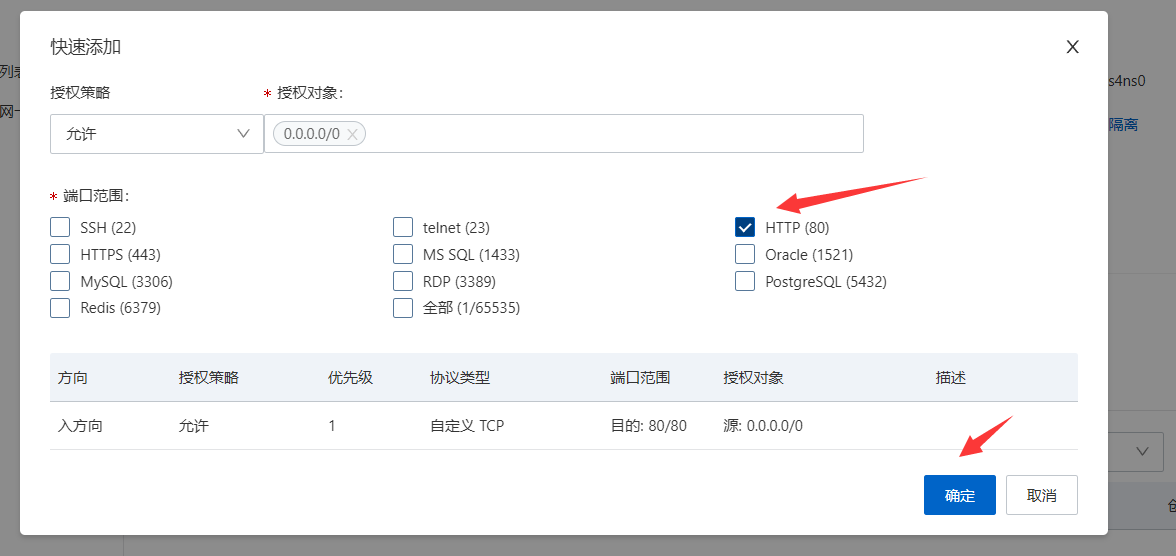This screenshot has width=1176, height=556.
Task: Select the MySQL (3306) checkbox
Action: pos(61,281)
